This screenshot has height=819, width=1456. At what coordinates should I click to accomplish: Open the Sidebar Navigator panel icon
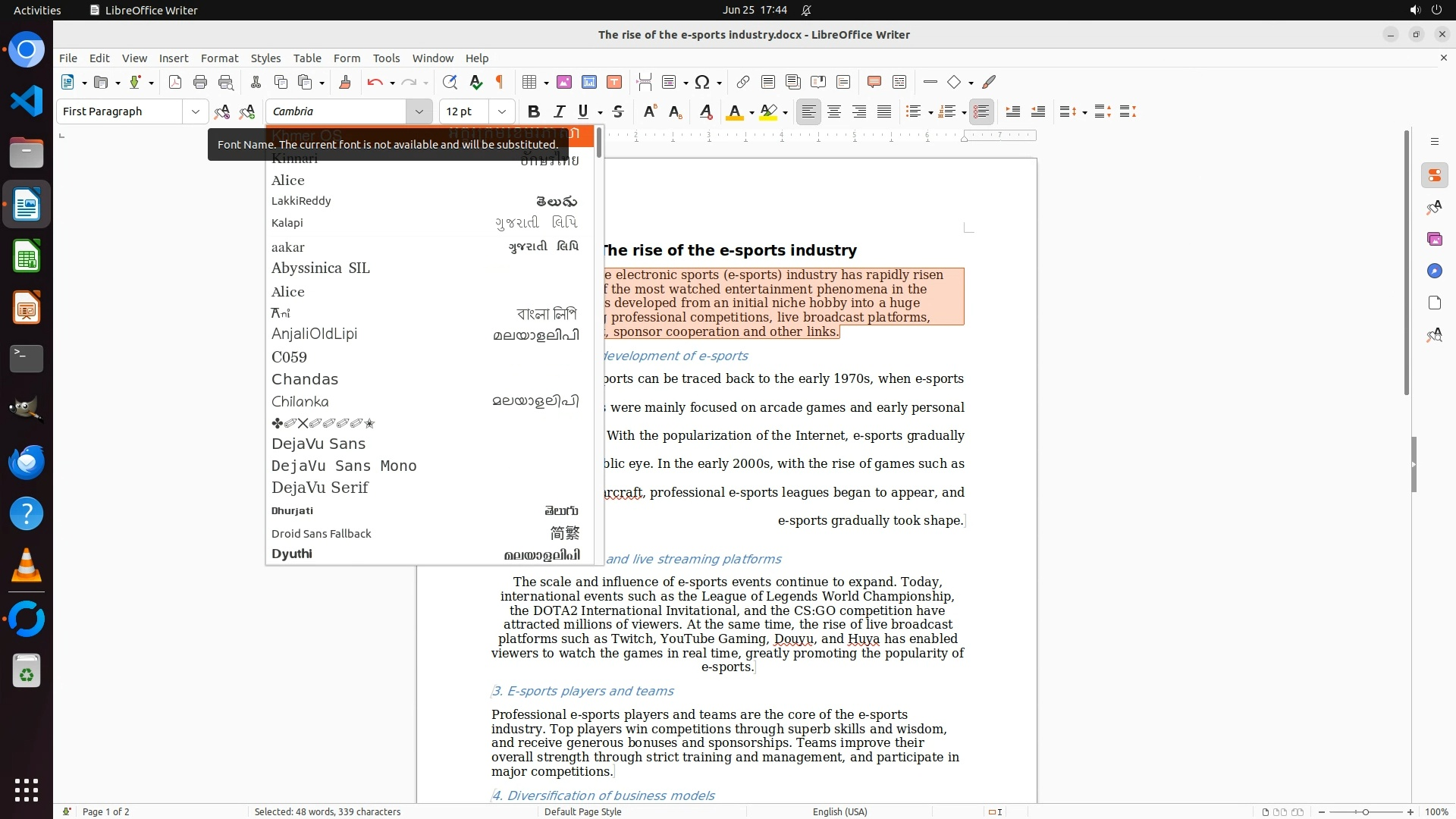tap(1434, 271)
